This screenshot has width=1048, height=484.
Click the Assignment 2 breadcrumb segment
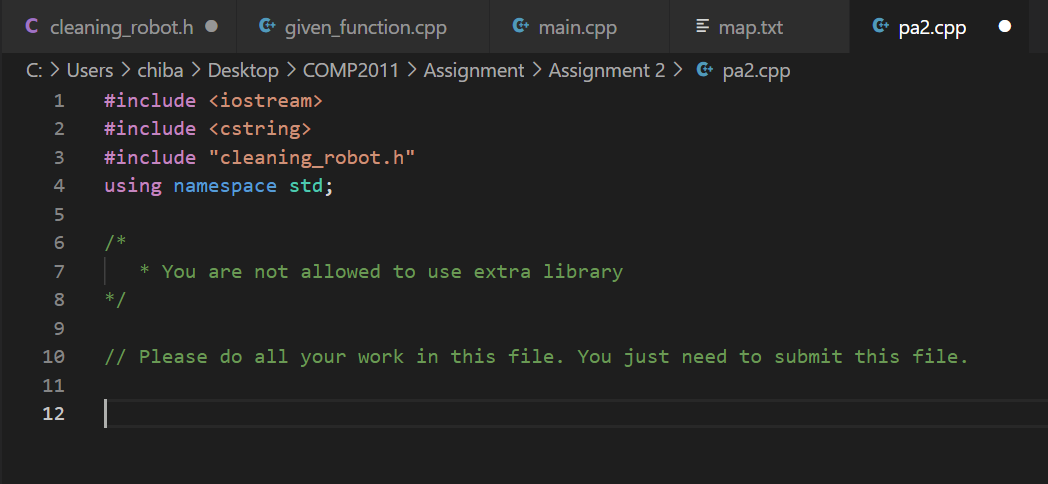(x=607, y=70)
